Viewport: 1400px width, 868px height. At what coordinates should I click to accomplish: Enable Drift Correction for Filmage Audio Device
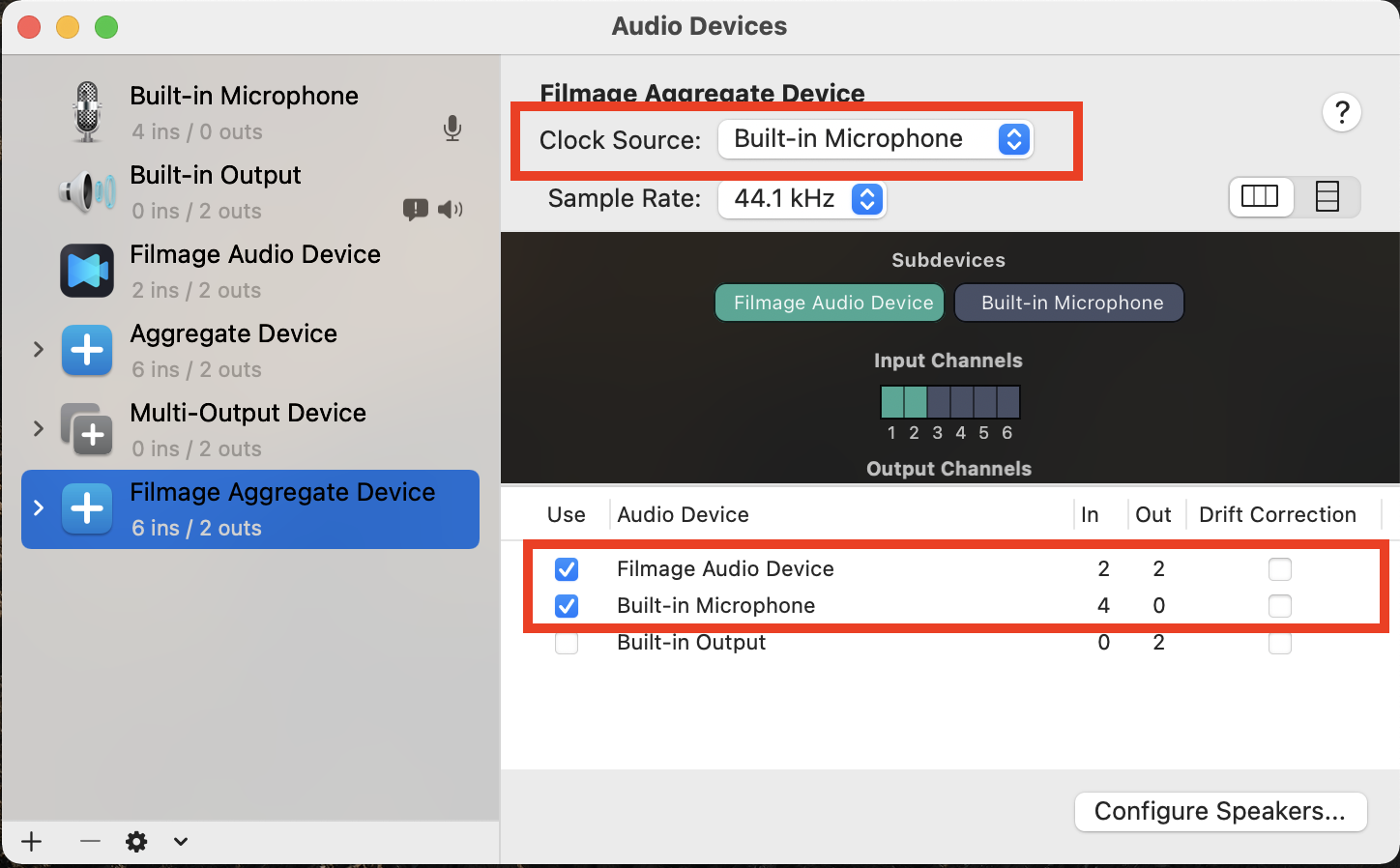point(1280,569)
